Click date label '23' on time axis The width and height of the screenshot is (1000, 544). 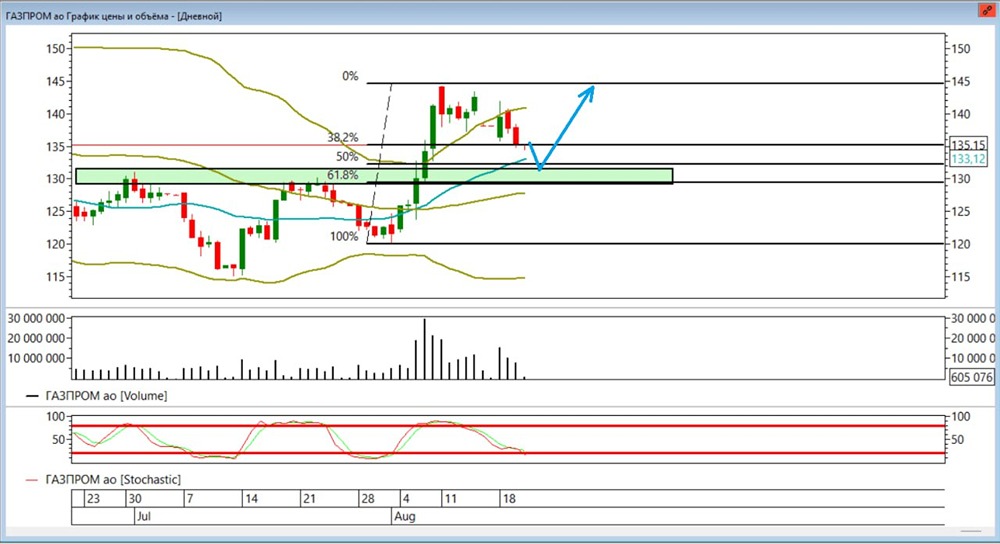point(93,499)
